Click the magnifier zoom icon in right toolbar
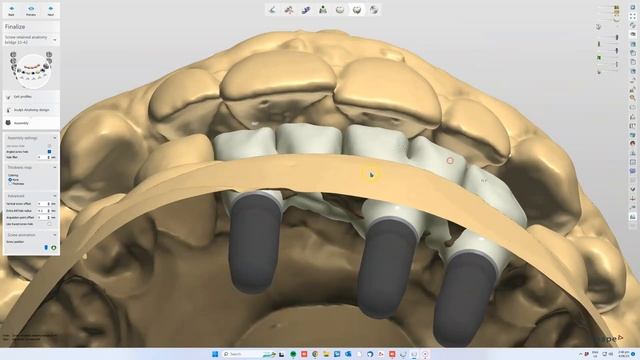Image resolution: width=640 pixels, height=360 pixels. 633,98
